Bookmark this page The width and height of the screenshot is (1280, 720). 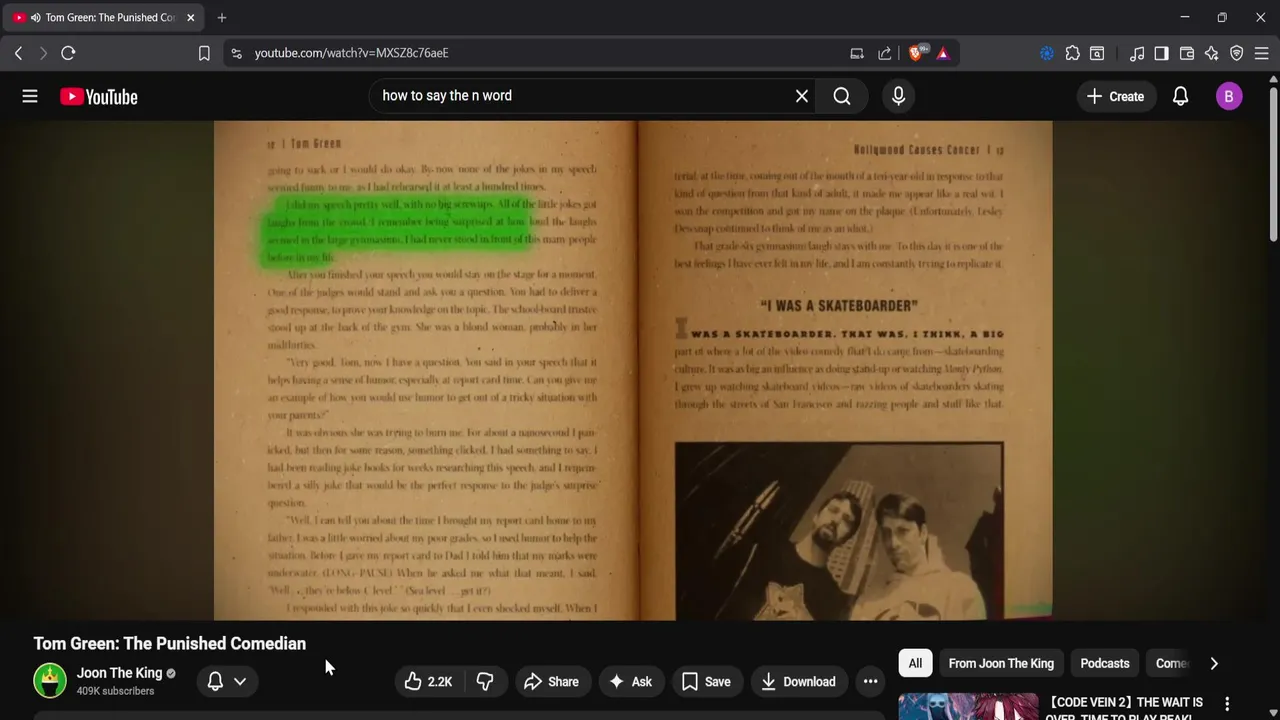(x=204, y=53)
